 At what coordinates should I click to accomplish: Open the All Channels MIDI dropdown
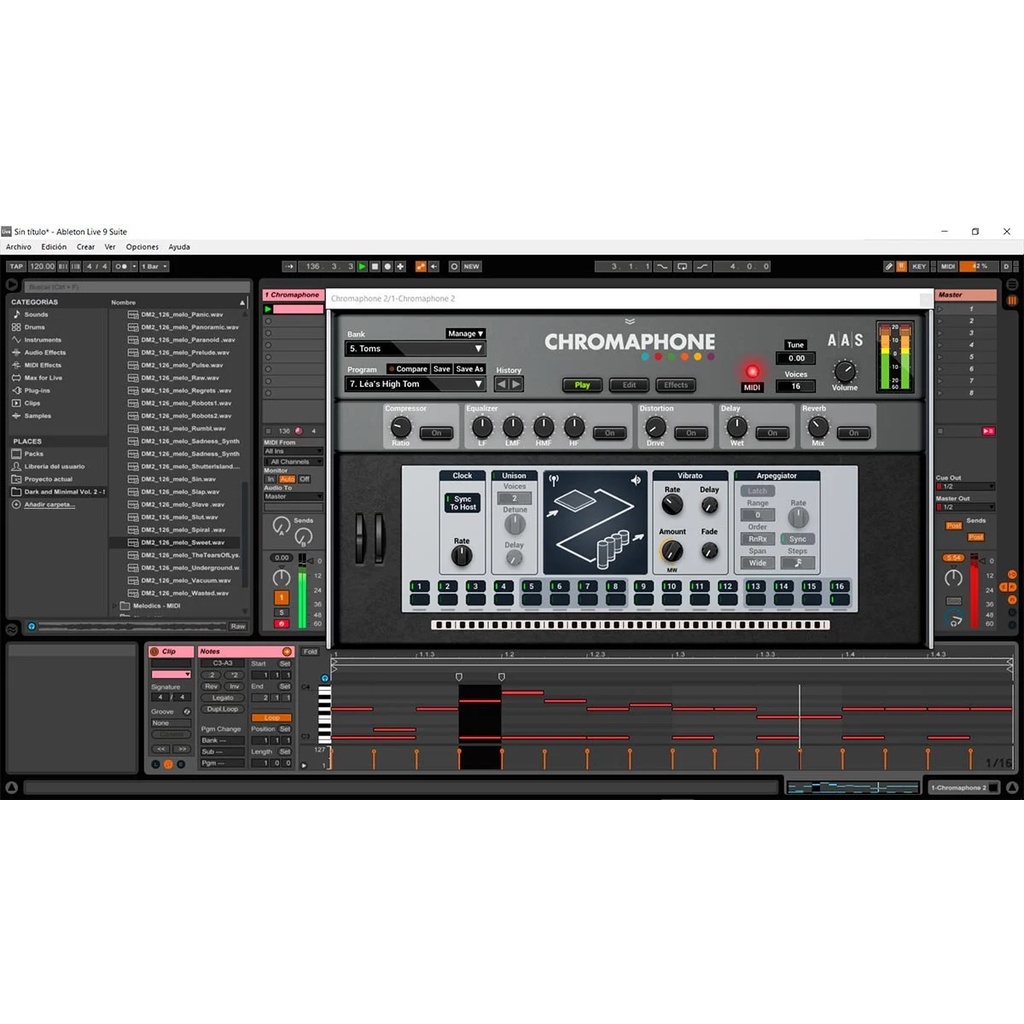pyautogui.click(x=293, y=462)
